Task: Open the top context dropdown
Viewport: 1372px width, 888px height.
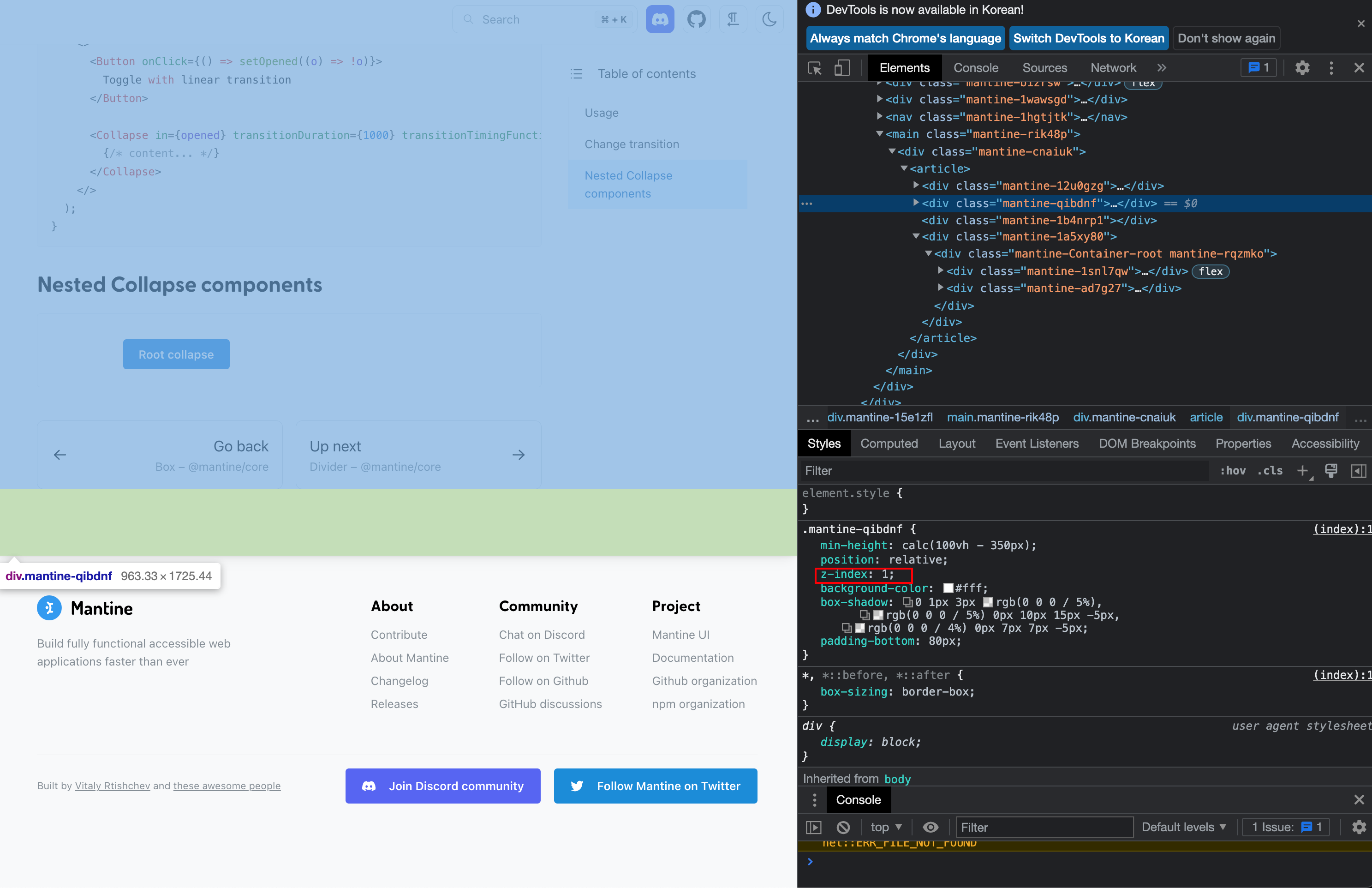Action: click(x=886, y=828)
